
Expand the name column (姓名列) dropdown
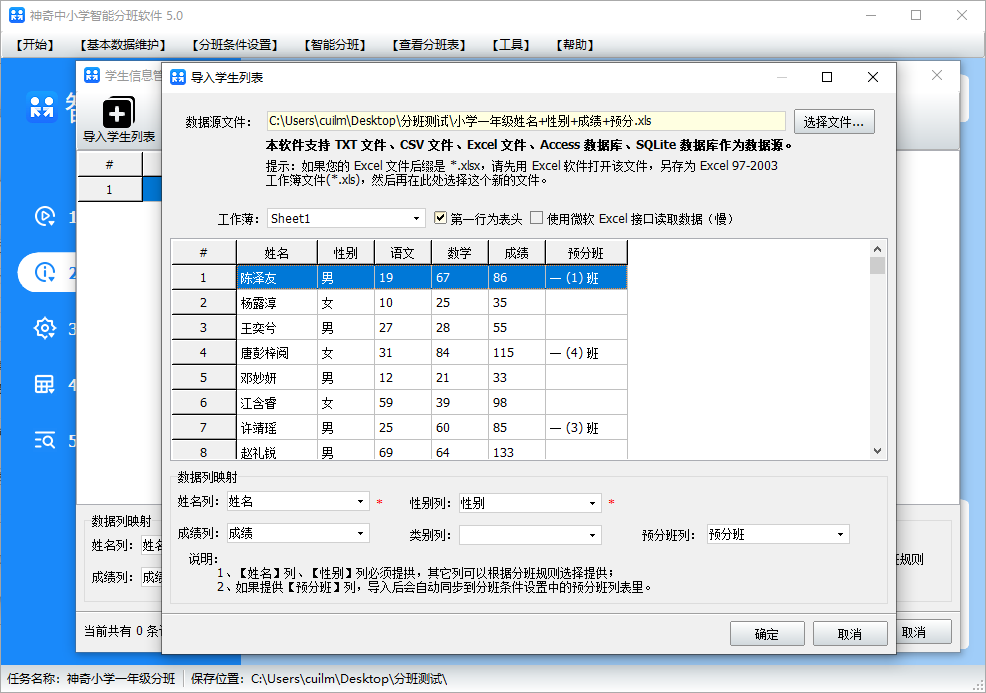tap(297, 501)
